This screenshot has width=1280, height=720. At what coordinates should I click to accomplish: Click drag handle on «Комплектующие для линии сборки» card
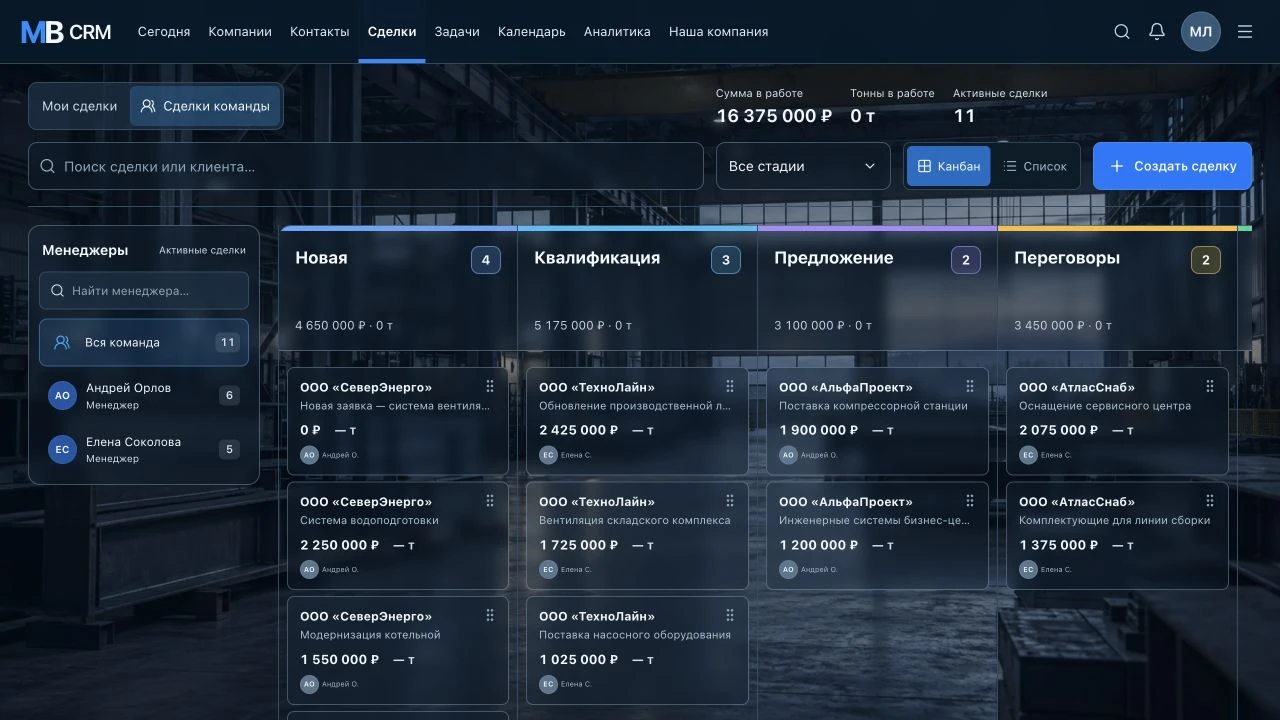pyautogui.click(x=1210, y=501)
